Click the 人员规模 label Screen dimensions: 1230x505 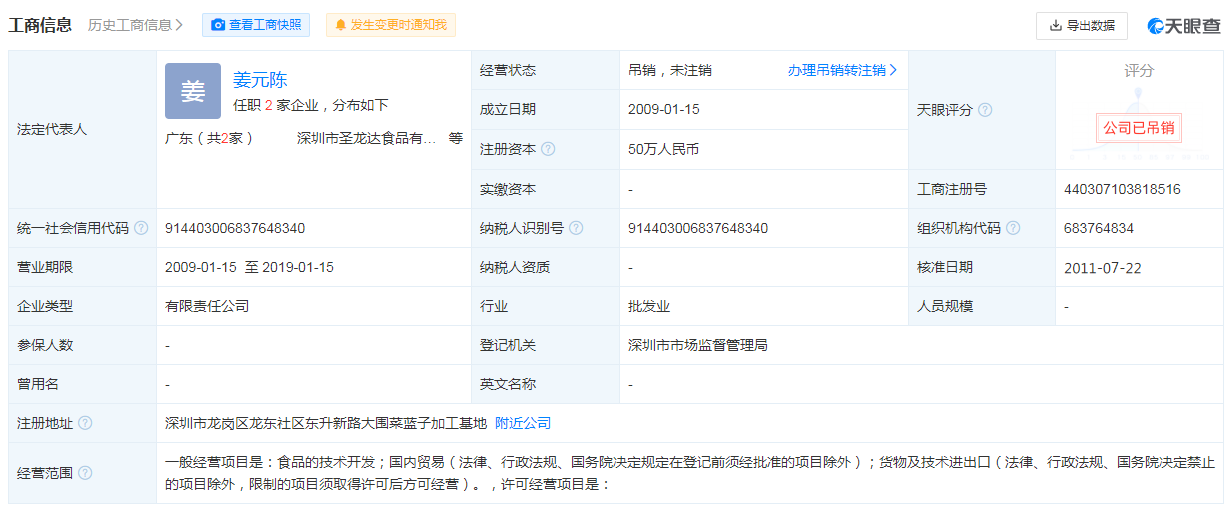pos(945,306)
